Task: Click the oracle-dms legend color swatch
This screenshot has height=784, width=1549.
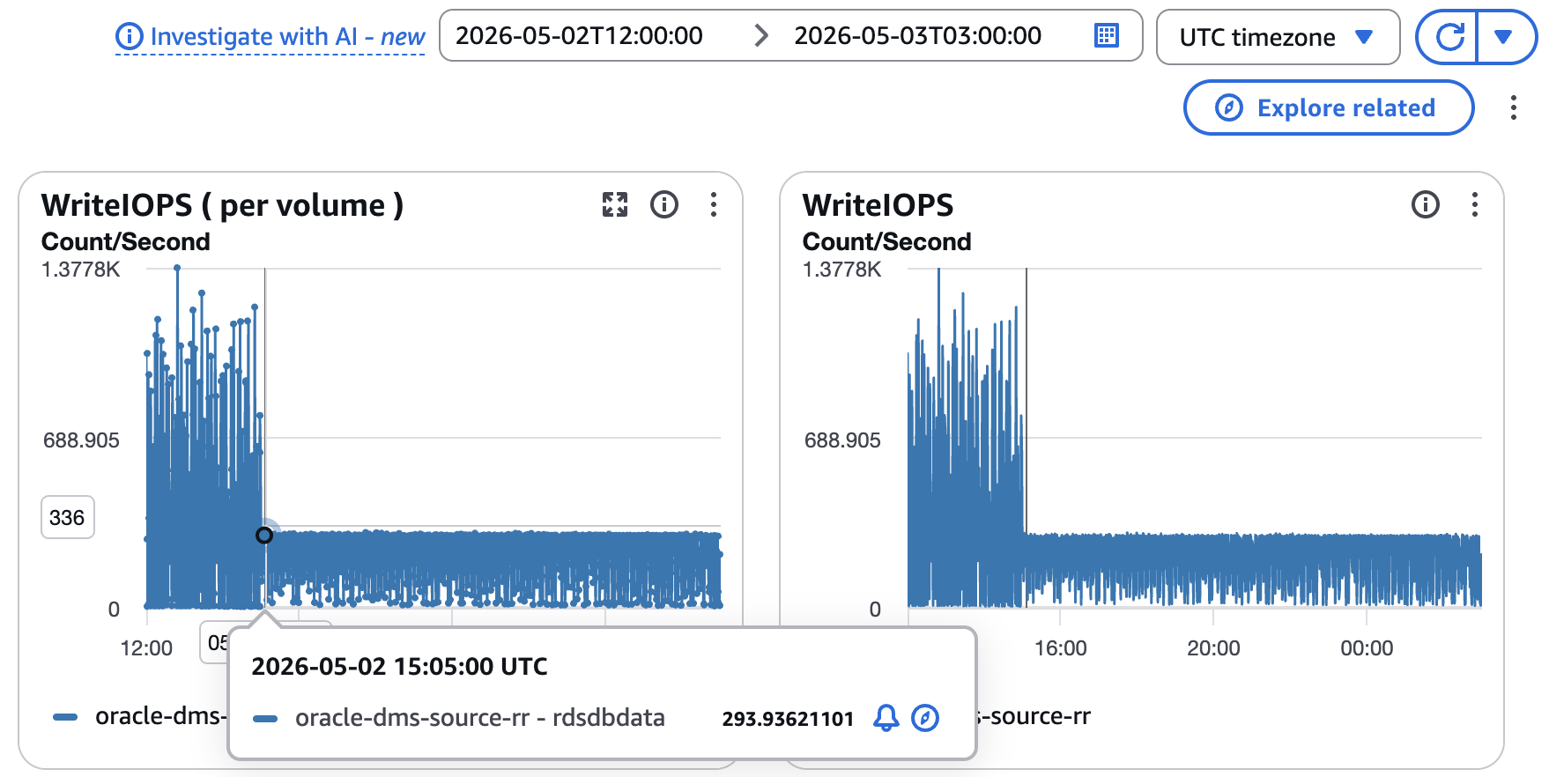Action: point(65,717)
